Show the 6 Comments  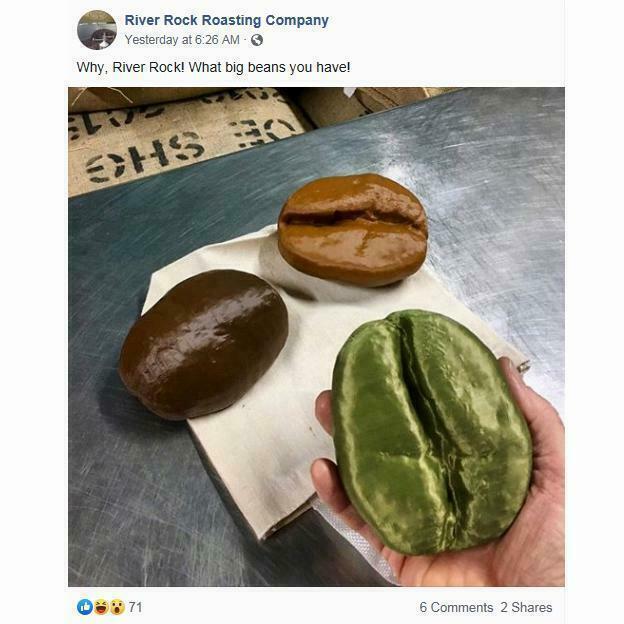coord(456,607)
